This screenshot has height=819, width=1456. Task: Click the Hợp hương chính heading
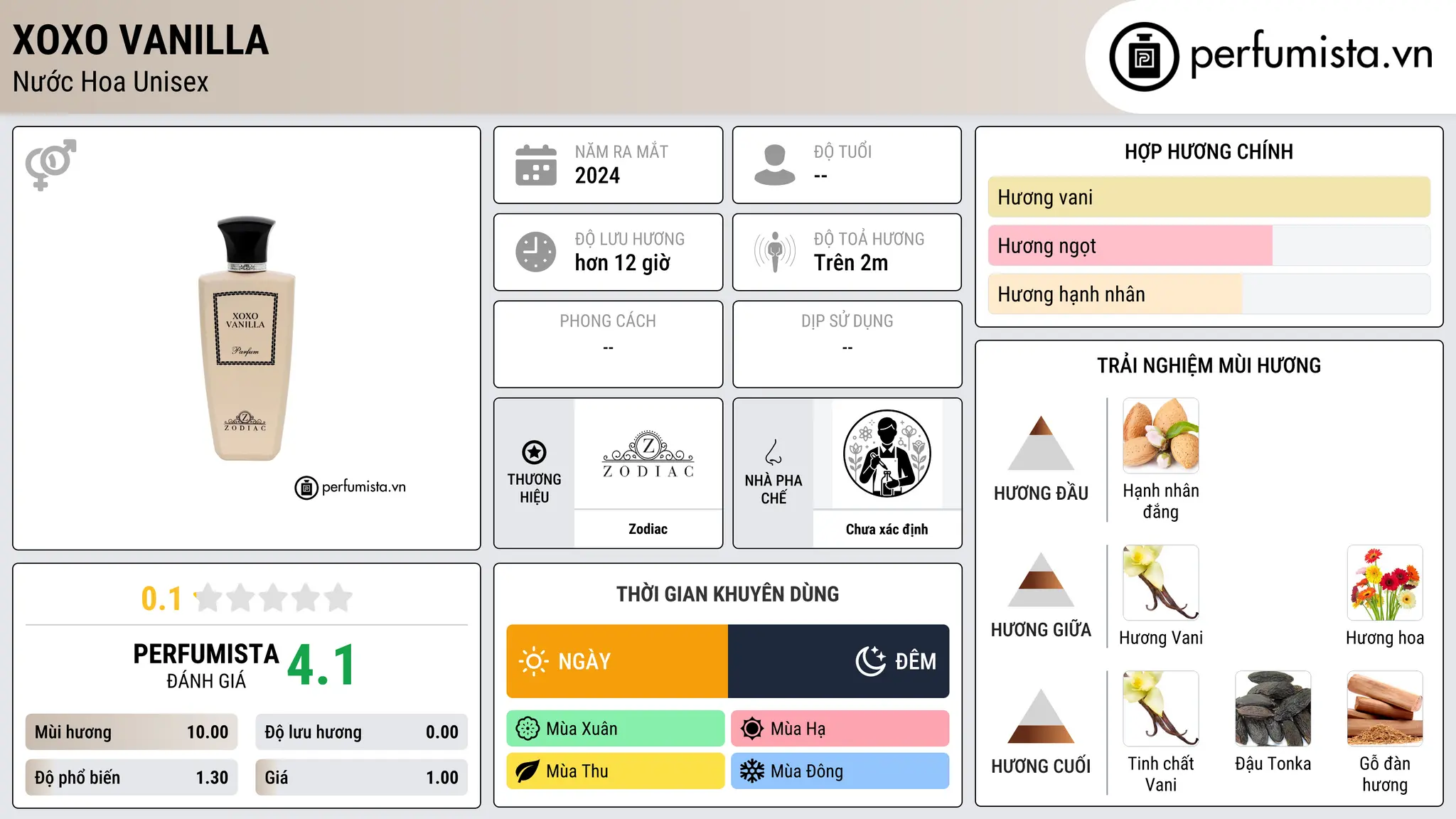[1209, 151]
